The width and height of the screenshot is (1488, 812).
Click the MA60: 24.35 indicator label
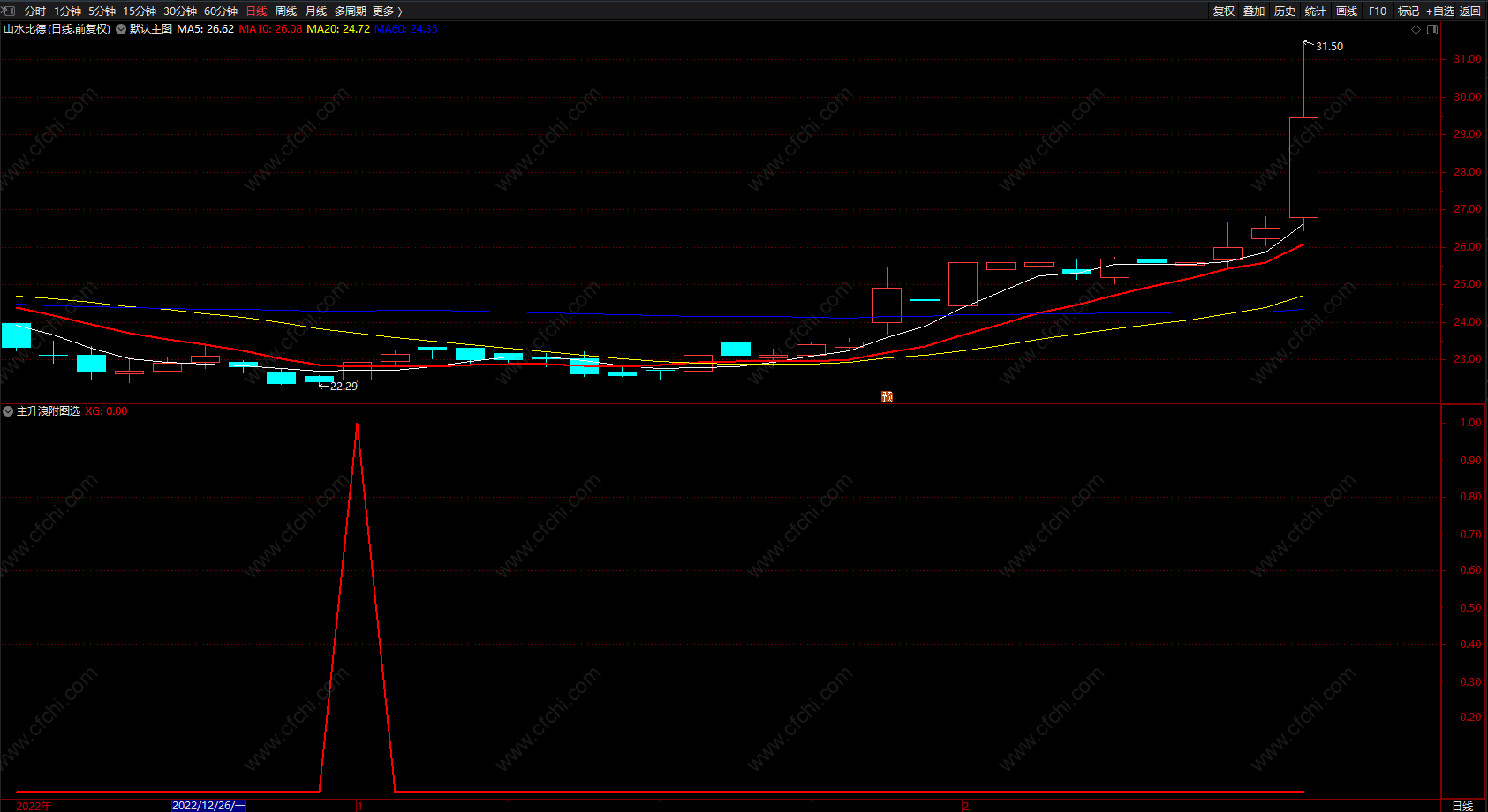pyautogui.click(x=406, y=29)
